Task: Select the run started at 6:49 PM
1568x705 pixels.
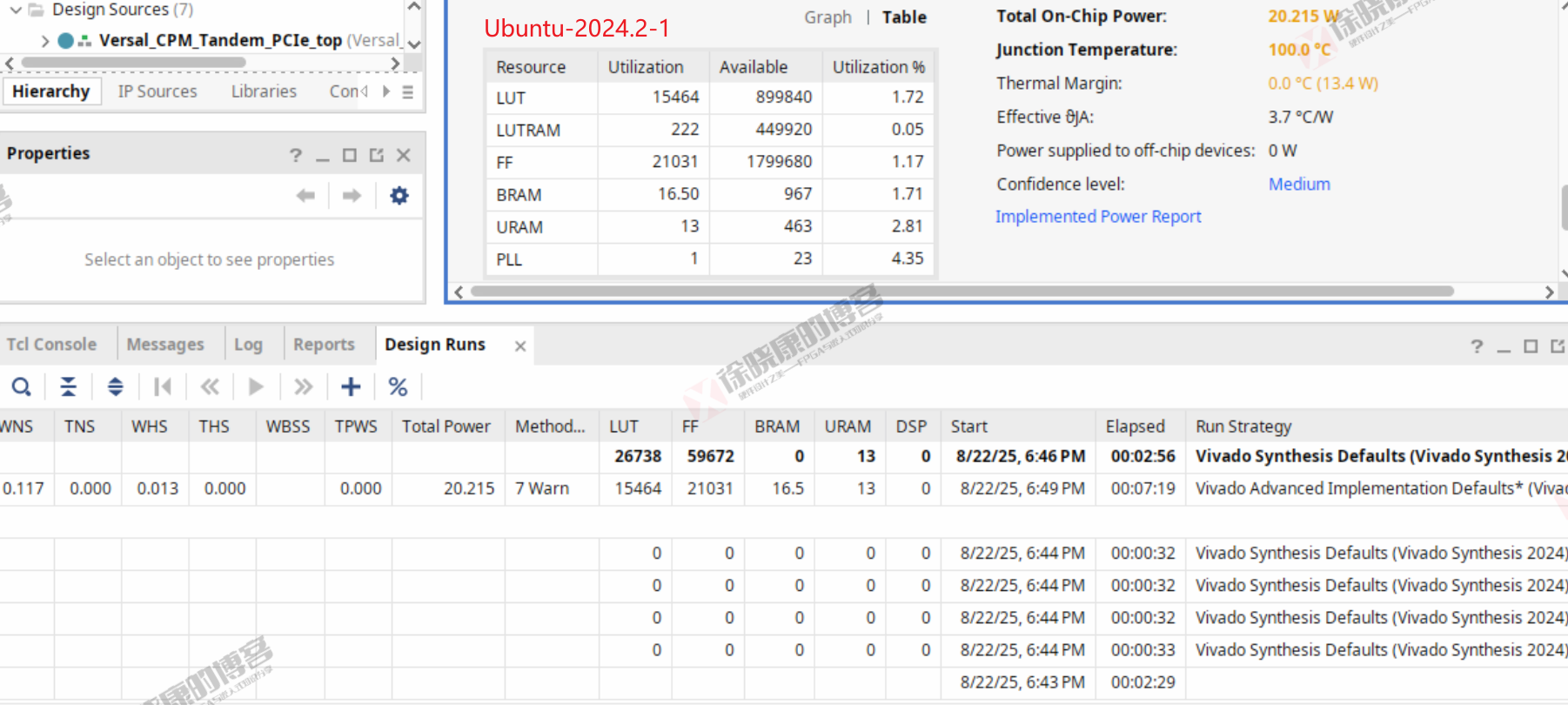Action: pos(784,489)
